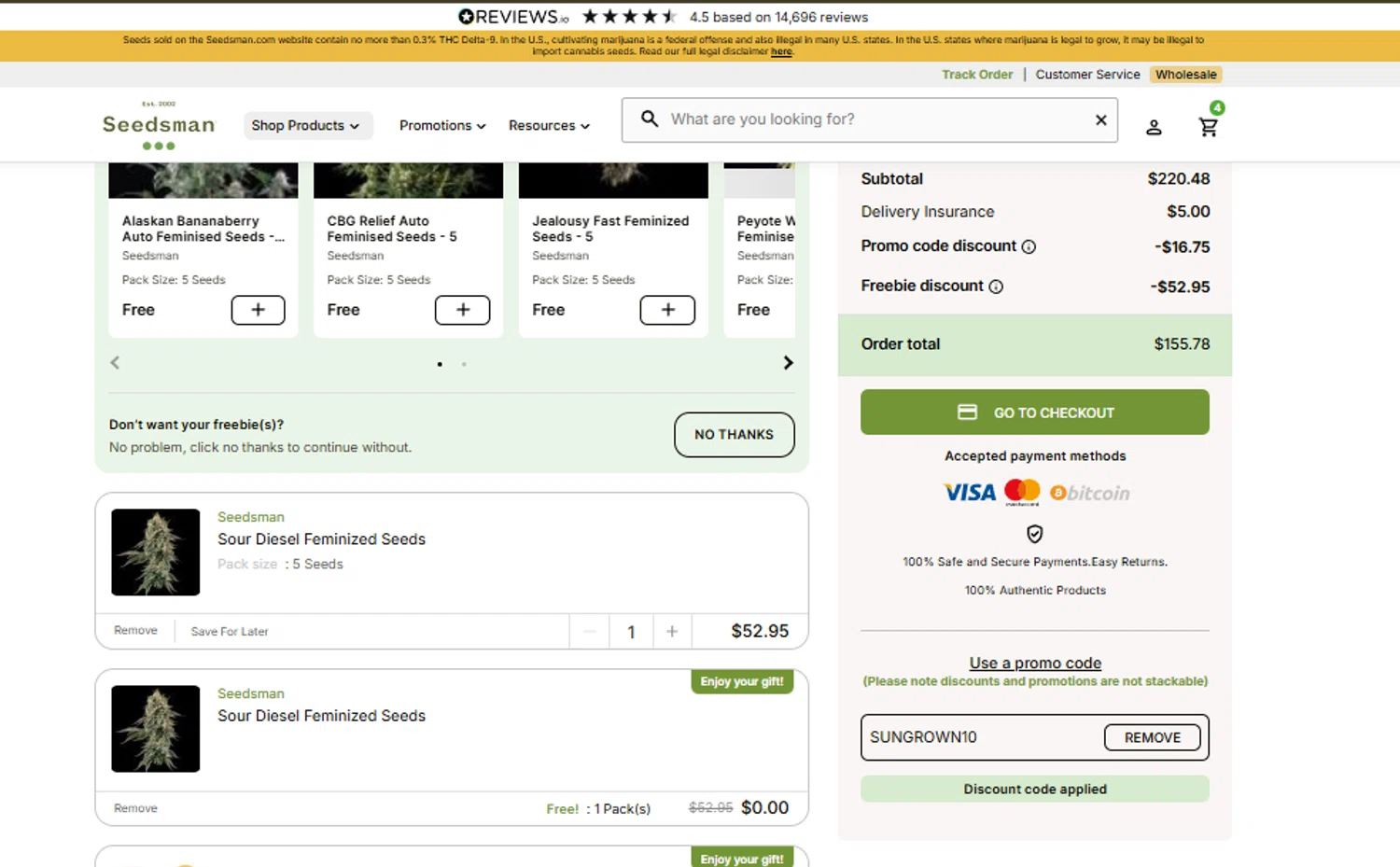This screenshot has height=867, width=1400.
Task: Click the Visa payment logo
Action: pyautogui.click(x=970, y=493)
